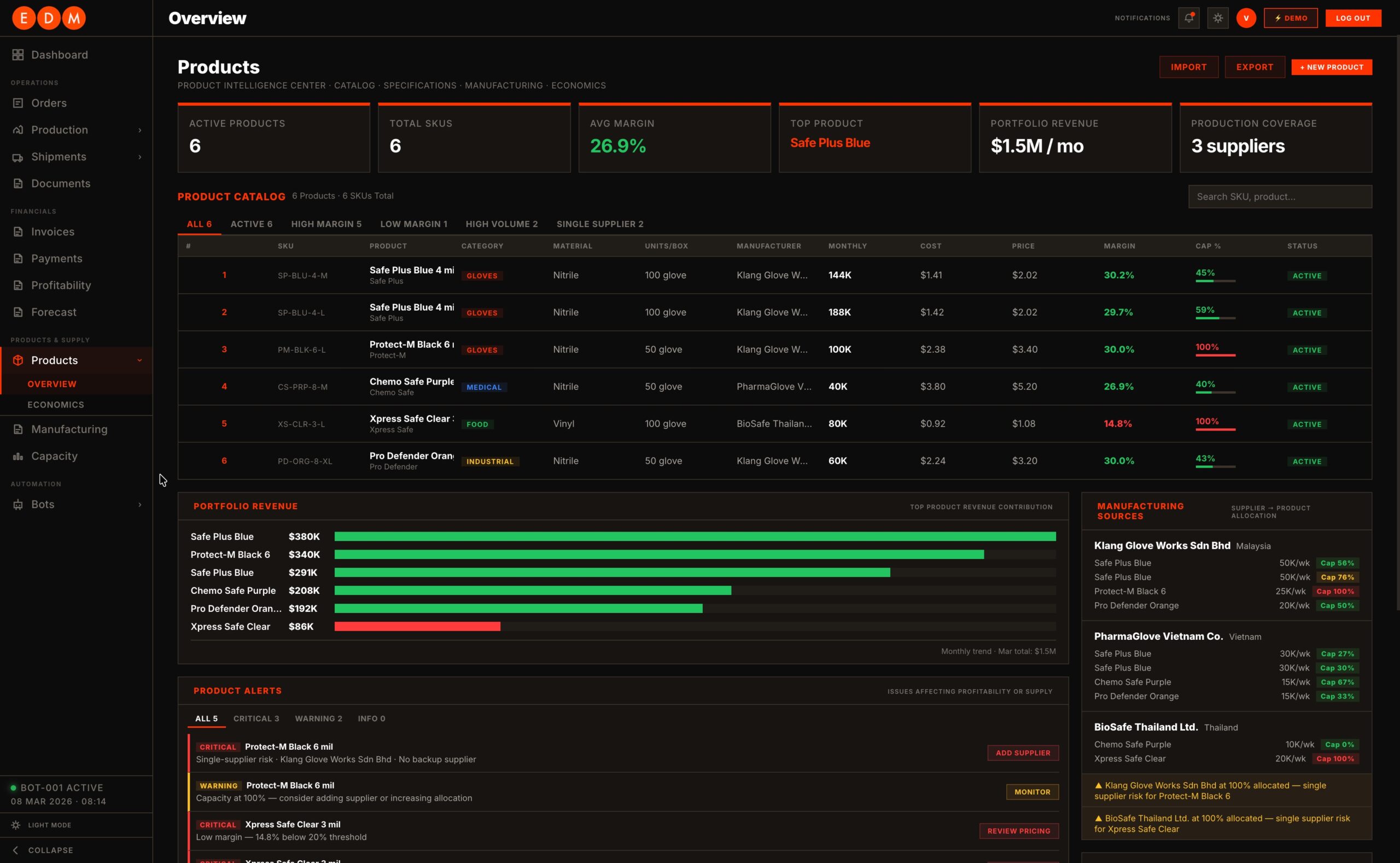Click the New Product button
The width and height of the screenshot is (1400, 863).
[1332, 67]
